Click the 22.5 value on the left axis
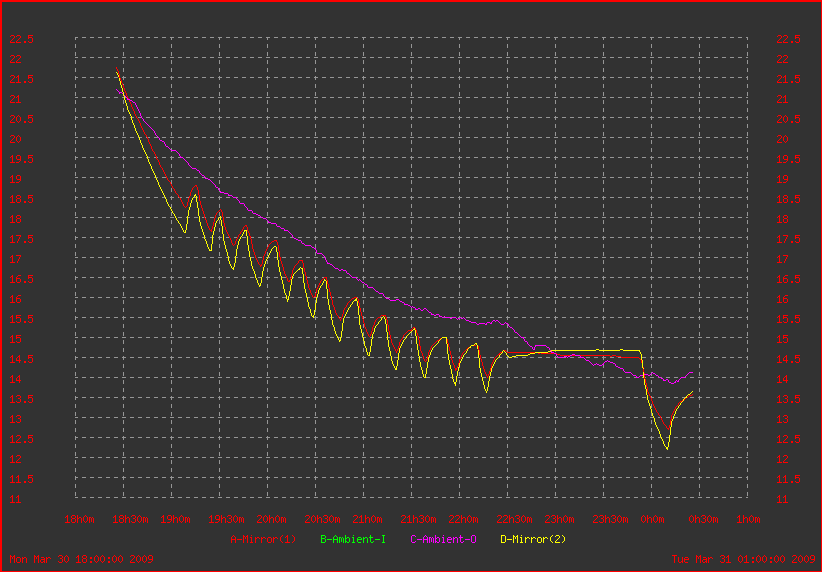 tap(21, 39)
